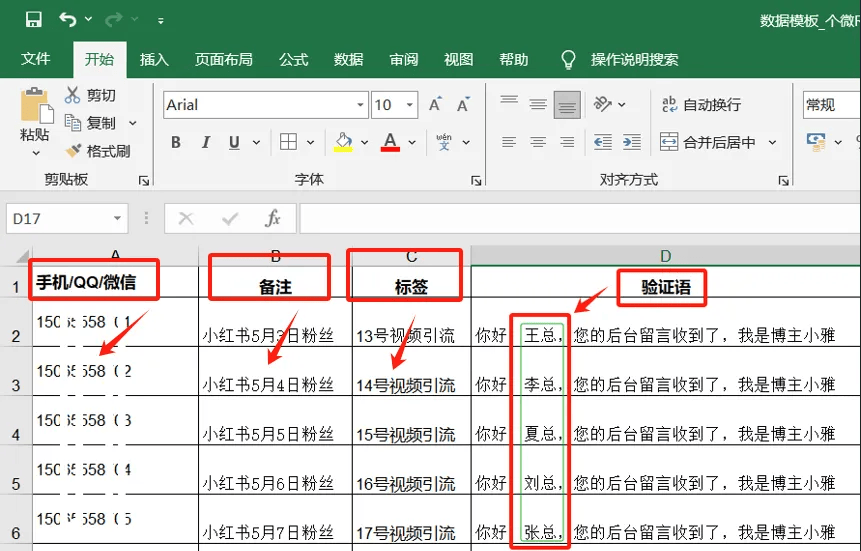Toggle bold formatting

(x=176, y=142)
